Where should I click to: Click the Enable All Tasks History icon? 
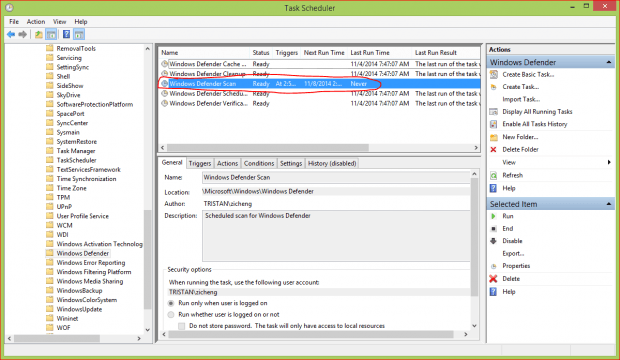[493, 124]
